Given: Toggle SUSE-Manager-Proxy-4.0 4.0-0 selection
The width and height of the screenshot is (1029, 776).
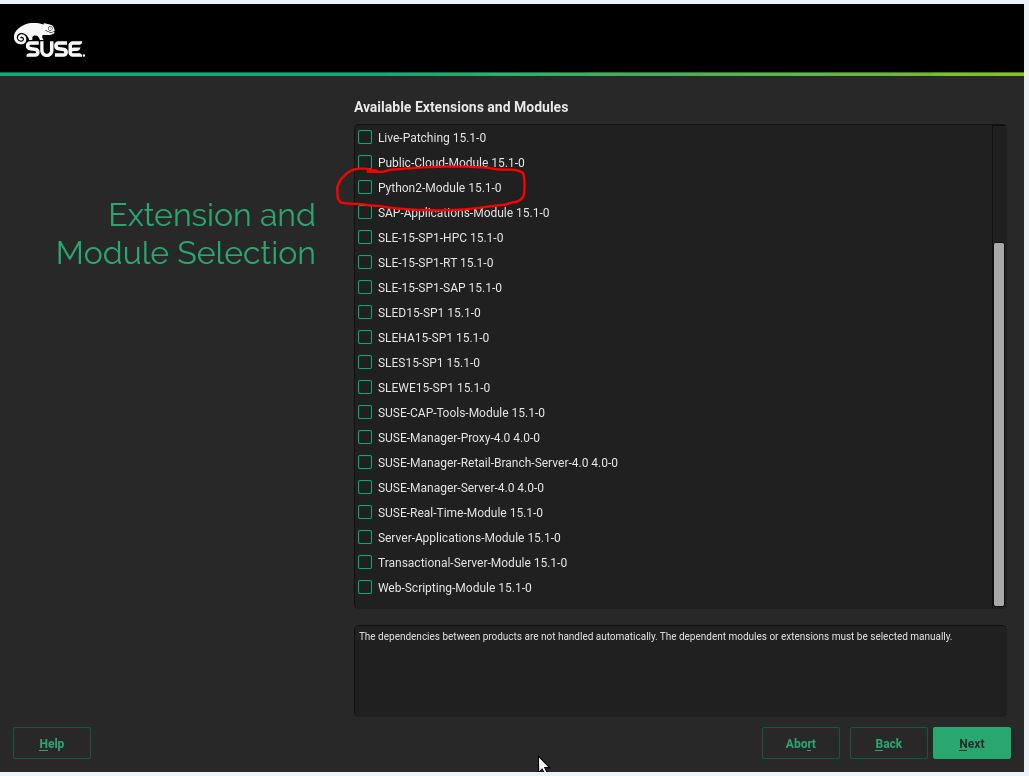Looking at the screenshot, I should pyautogui.click(x=365, y=437).
